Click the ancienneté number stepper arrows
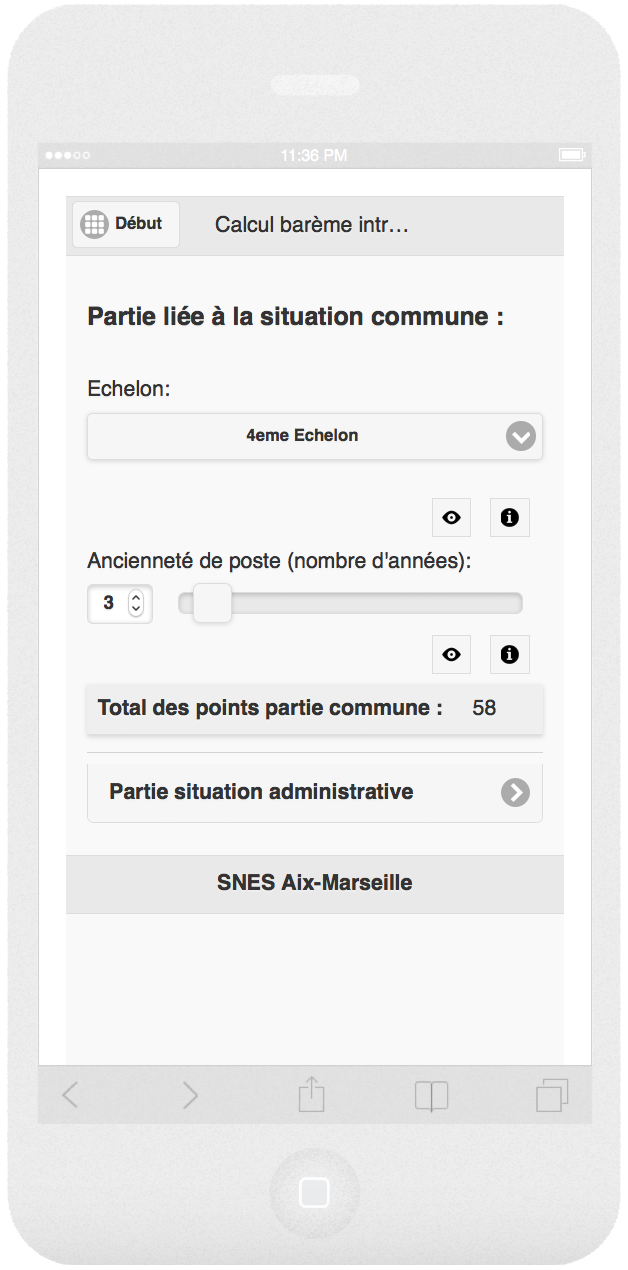 coord(137,604)
